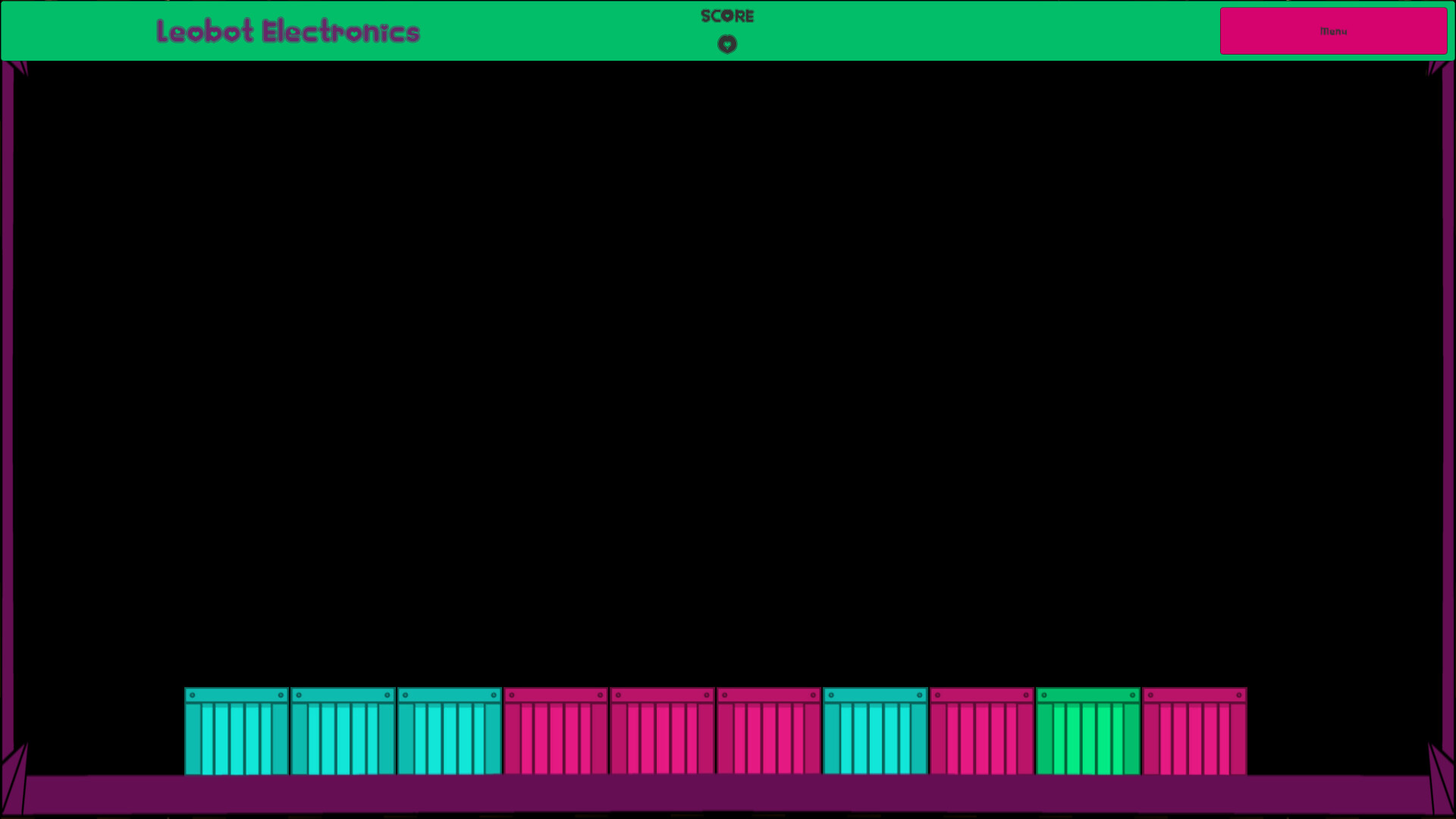Screen dimensions: 1456x819
Task: Select the third teal crate
Action: pos(450,732)
